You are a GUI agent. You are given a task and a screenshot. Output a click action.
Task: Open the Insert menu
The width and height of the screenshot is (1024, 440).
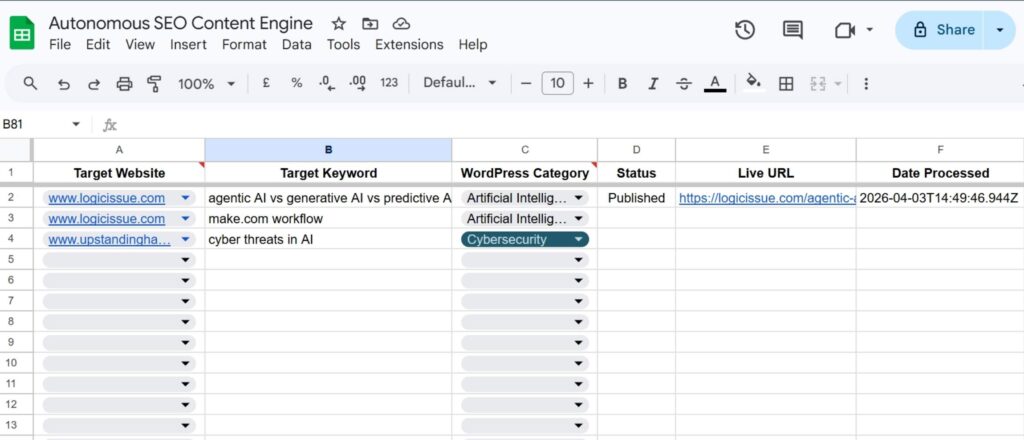(x=188, y=44)
